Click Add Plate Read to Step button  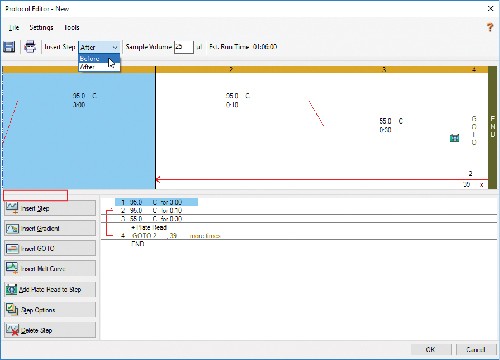coord(50,289)
